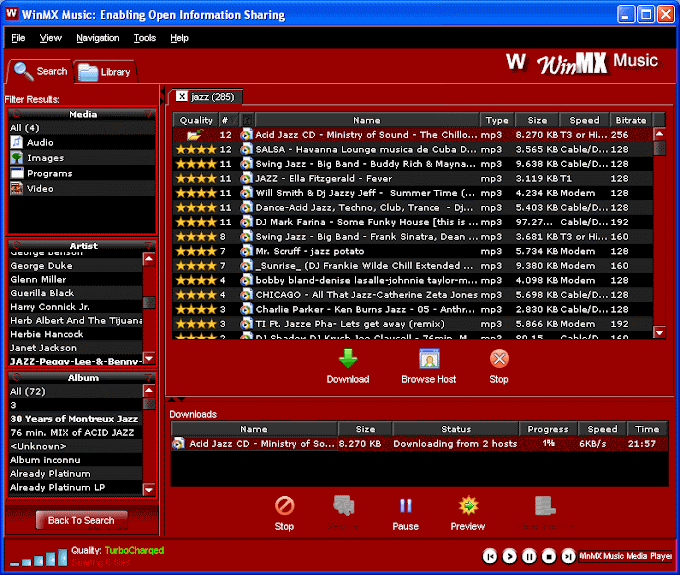Click the refresh circle in Media header
The image size is (680, 575).
click(x=17, y=114)
